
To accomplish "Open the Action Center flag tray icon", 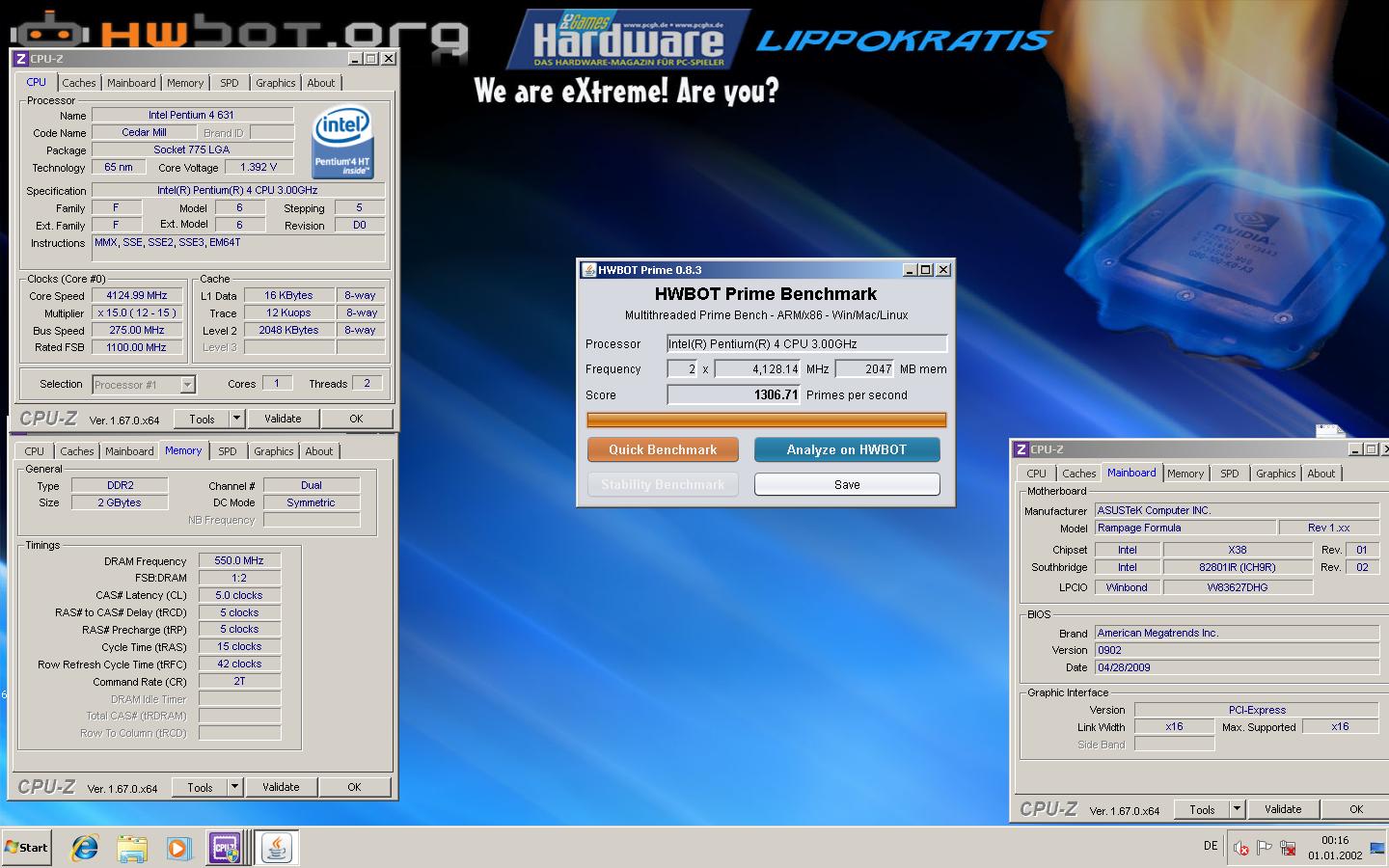I will click(x=1264, y=848).
